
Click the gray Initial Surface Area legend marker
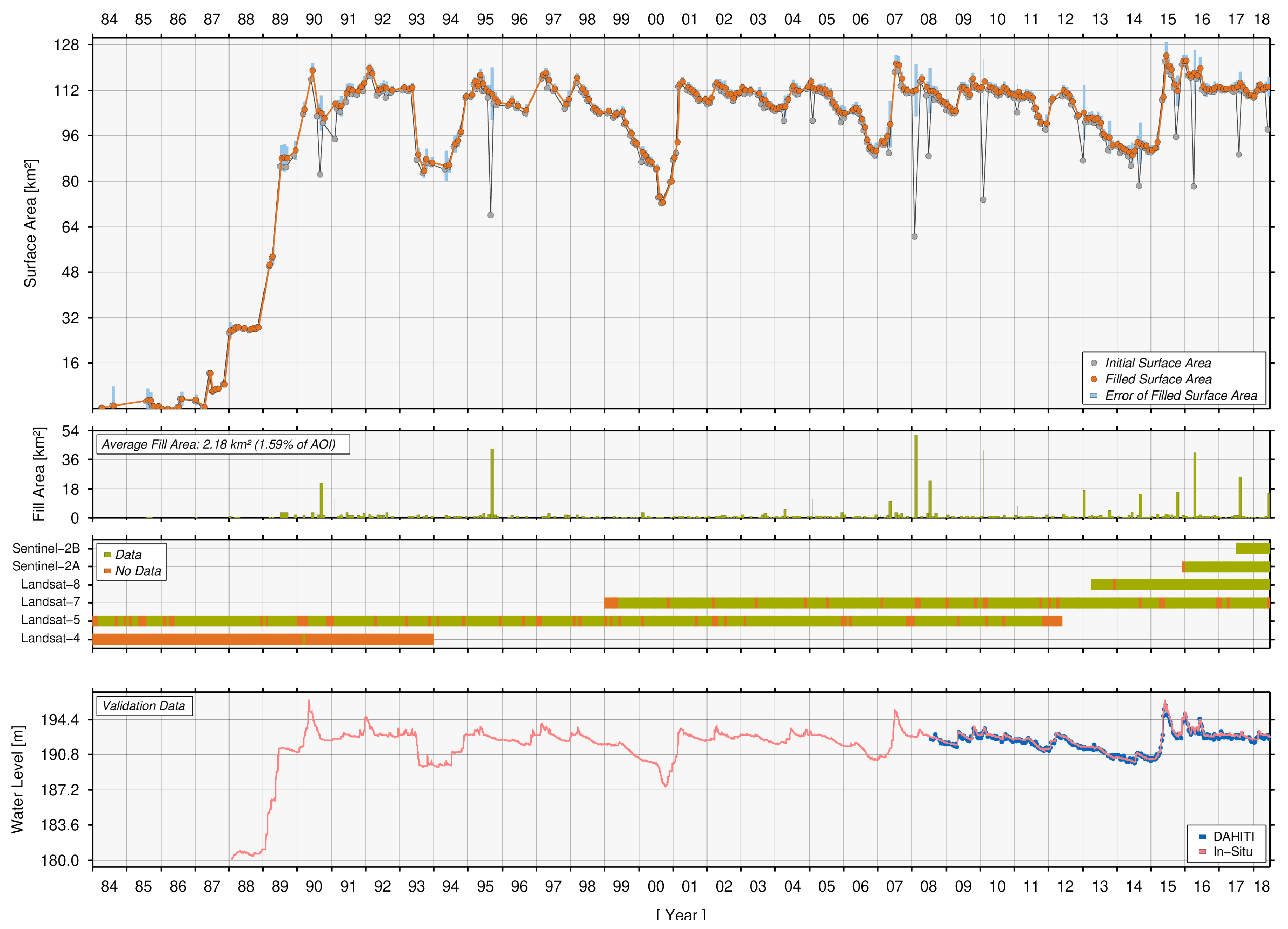(1094, 363)
